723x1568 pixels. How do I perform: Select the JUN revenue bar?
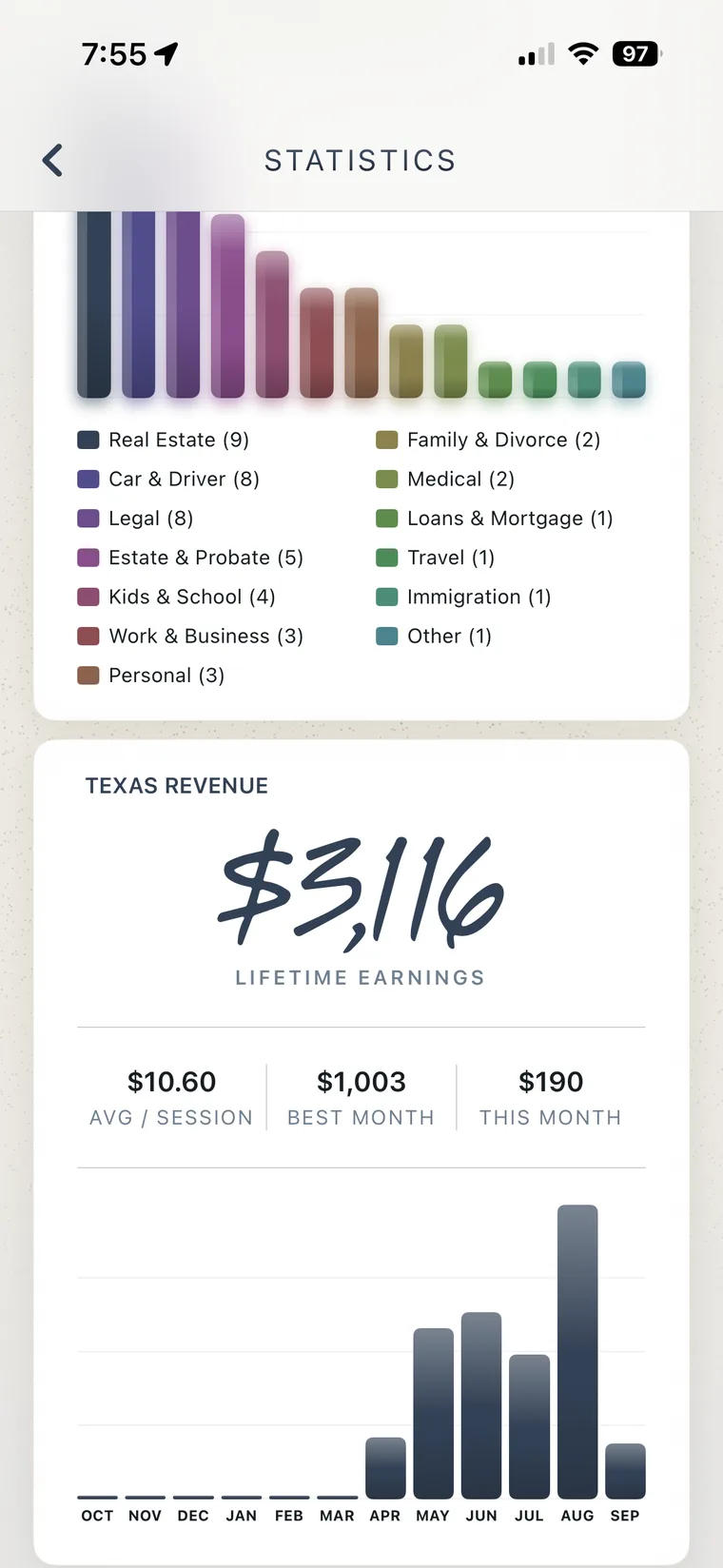(481, 1405)
